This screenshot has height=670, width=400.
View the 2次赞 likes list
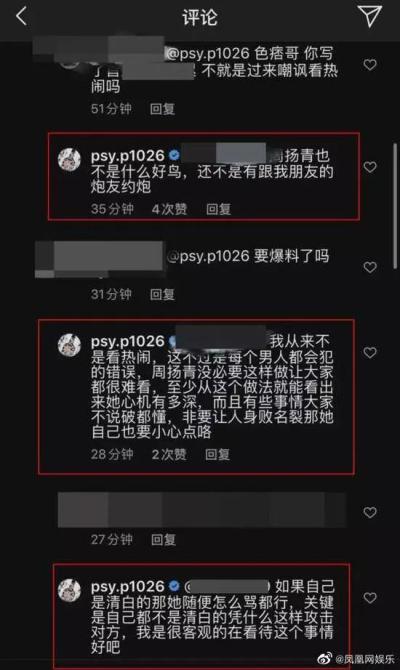[169, 454]
